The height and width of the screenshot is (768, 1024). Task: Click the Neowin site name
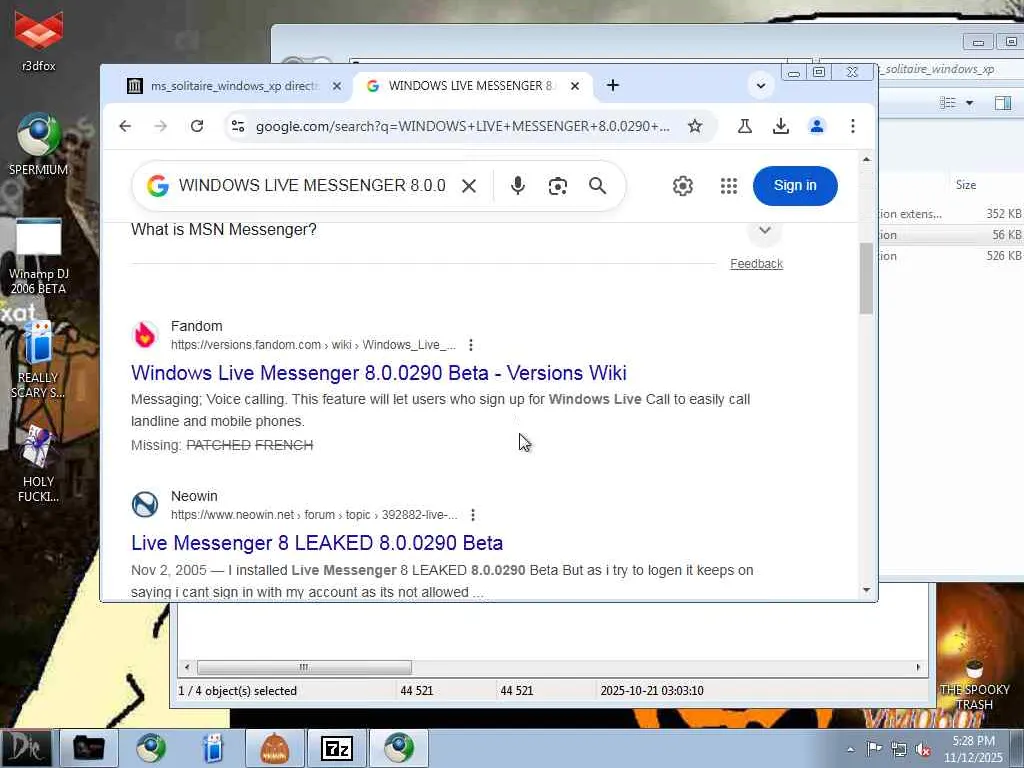point(194,496)
